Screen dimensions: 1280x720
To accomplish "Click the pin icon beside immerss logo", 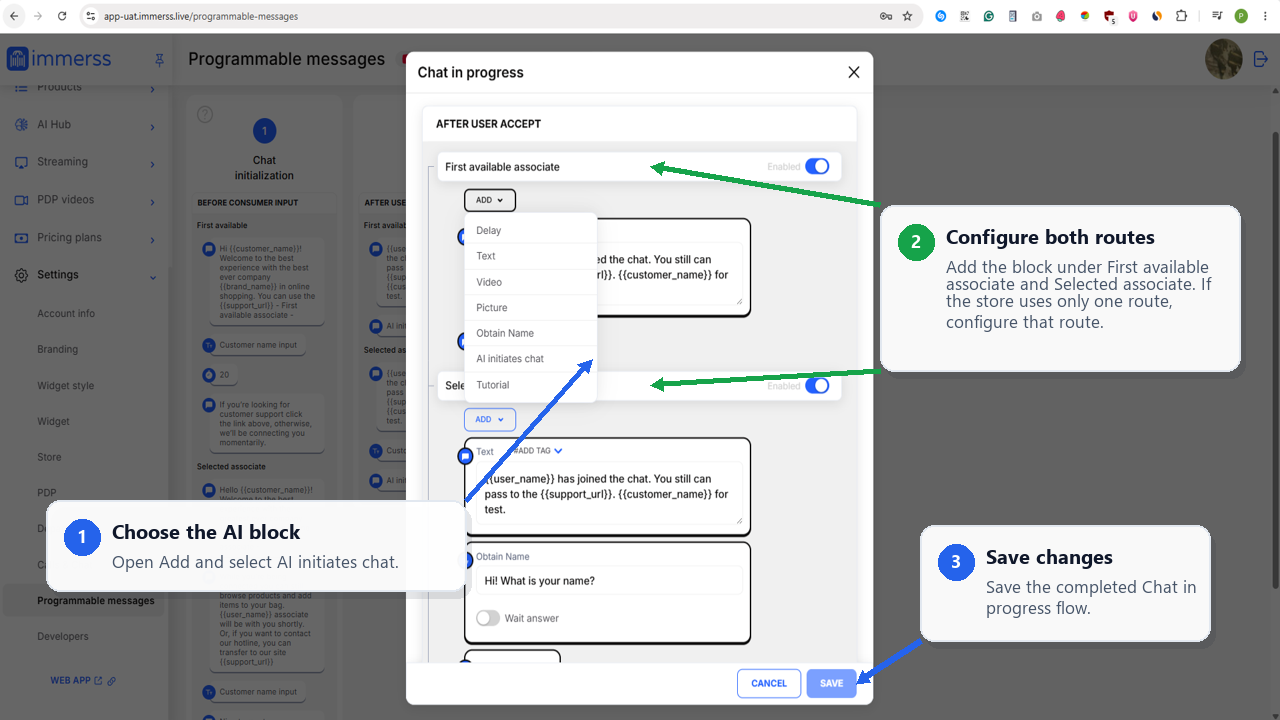I will pos(159,60).
